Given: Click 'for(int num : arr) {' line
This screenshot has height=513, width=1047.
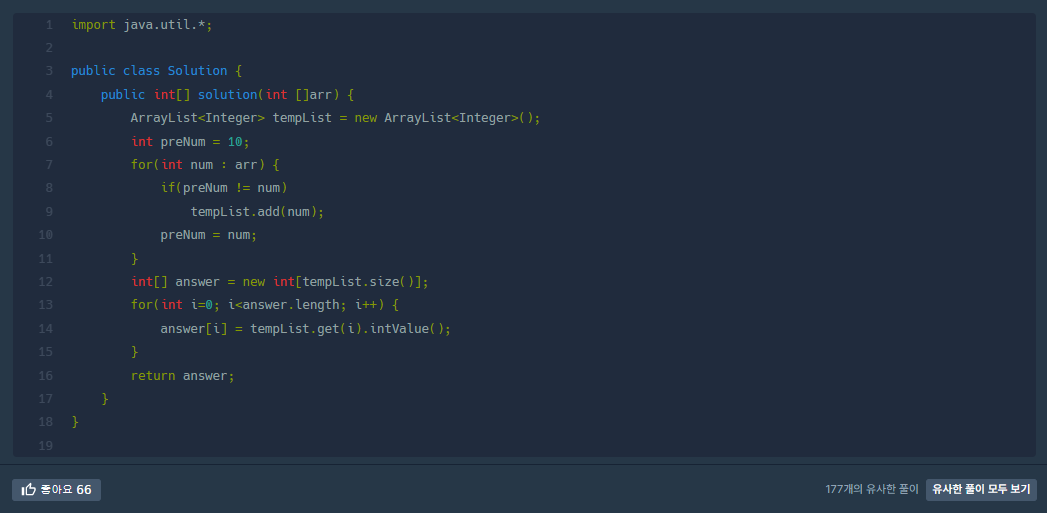Looking at the screenshot, I should pyautogui.click(x=205, y=164).
